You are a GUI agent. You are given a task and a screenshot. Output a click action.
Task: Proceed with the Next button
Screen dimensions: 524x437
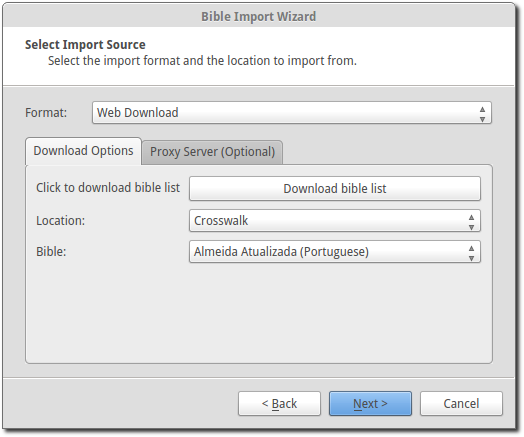(x=370, y=404)
